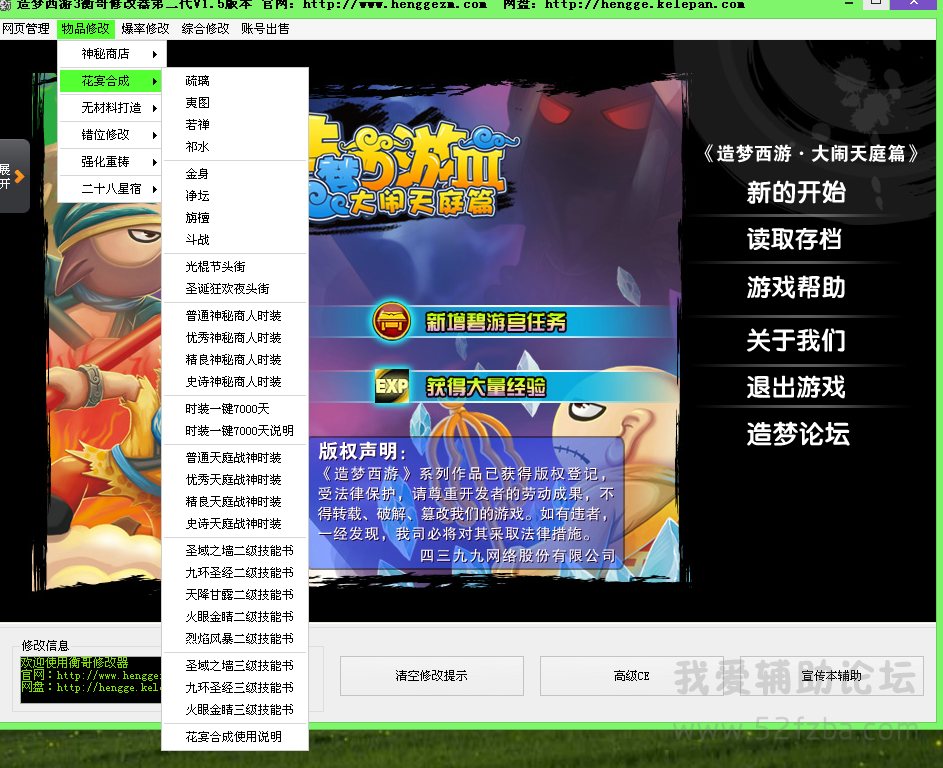Select 圣域之墙二级技能书
This screenshot has height=768, width=943.
coord(235,551)
